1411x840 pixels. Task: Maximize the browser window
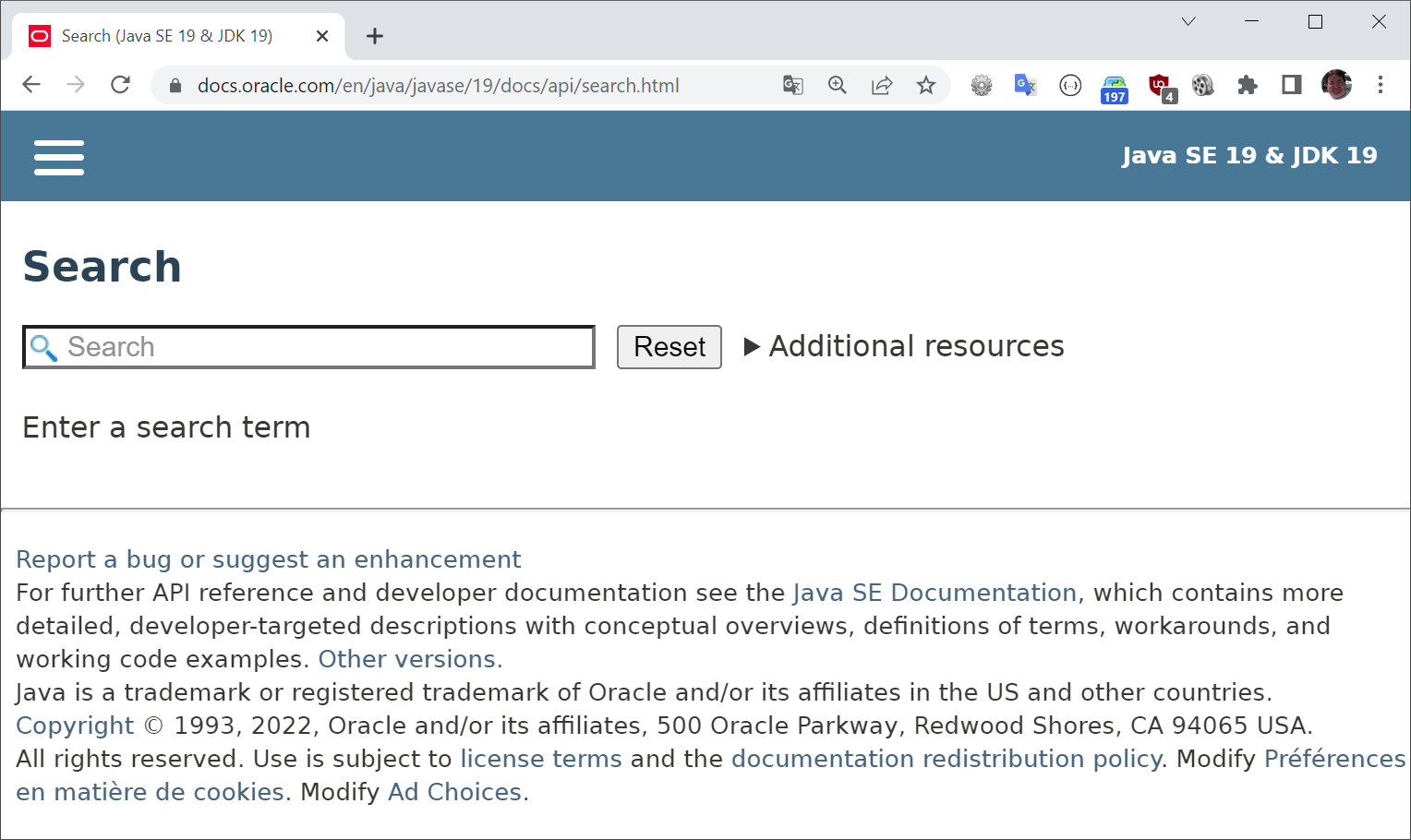(x=1316, y=21)
